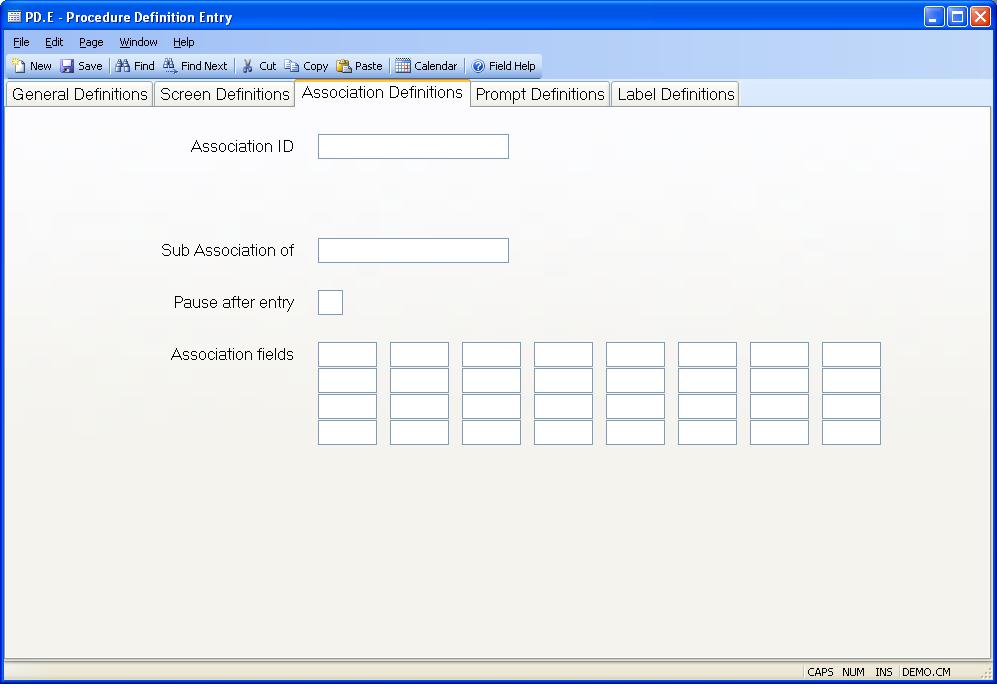Click the Save label in toolbar

tap(90, 66)
